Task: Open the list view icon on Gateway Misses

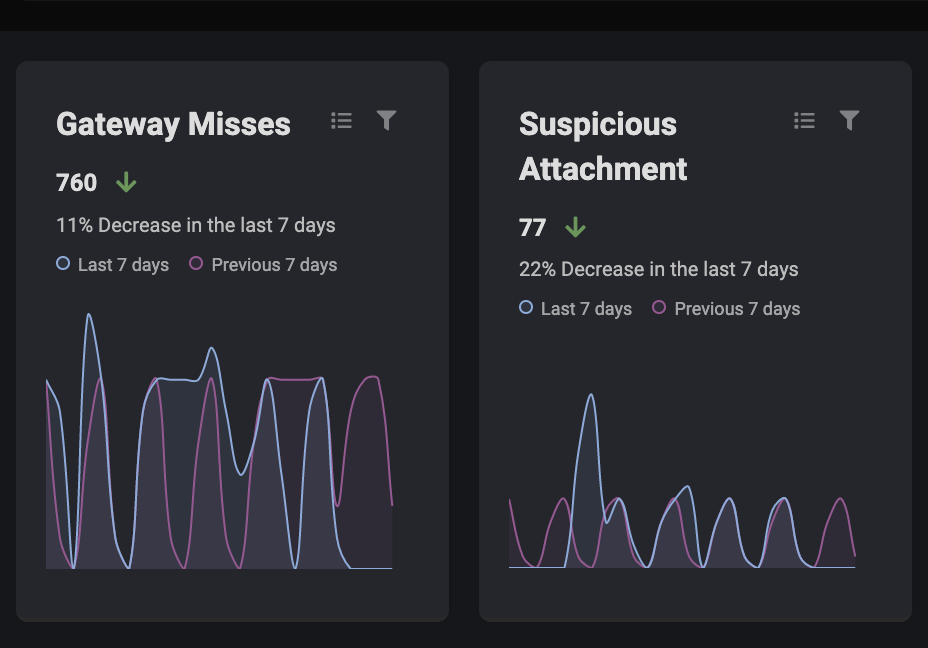Action: (342, 121)
